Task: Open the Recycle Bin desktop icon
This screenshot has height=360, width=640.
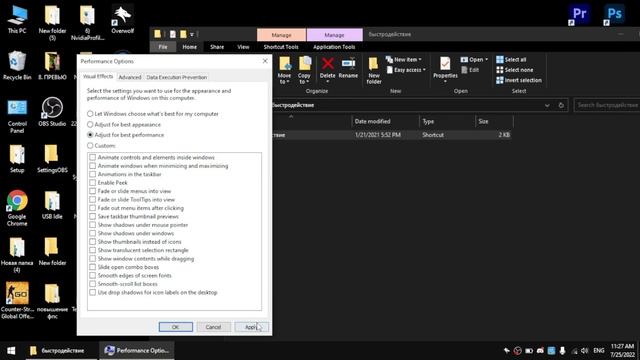Action: click(17, 65)
